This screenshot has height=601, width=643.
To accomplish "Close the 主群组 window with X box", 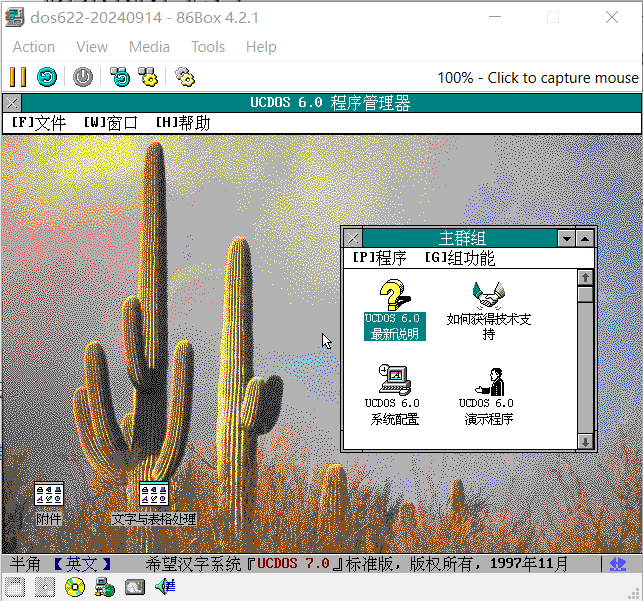I will click(353, 238).
